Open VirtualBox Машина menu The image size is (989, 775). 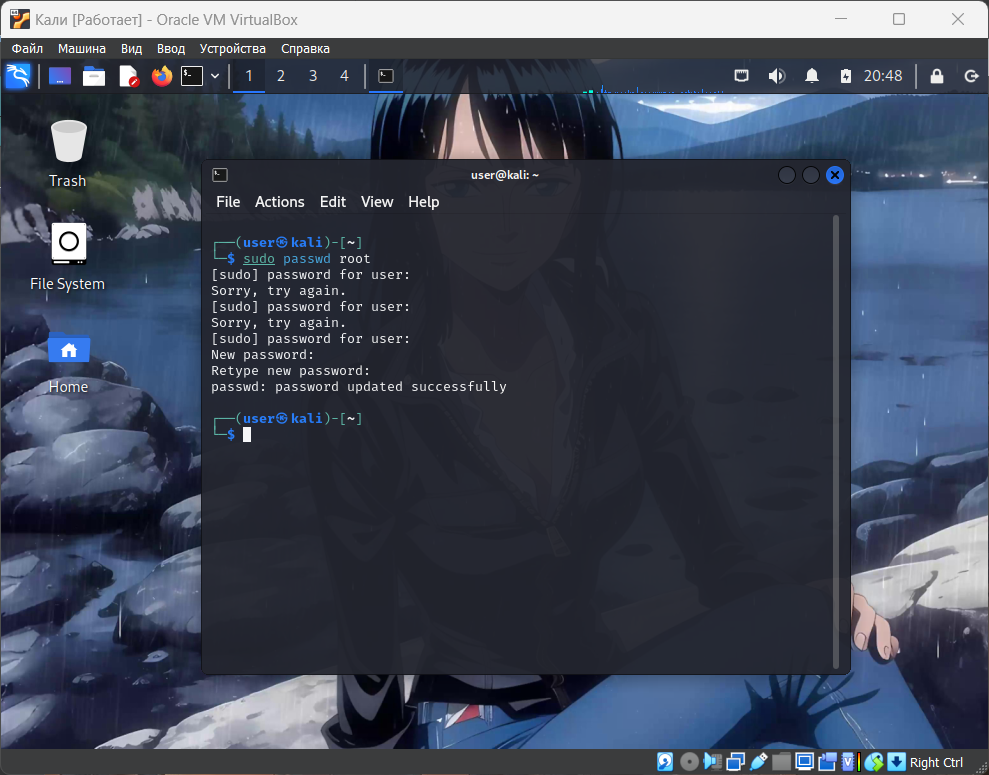point(82,49)
